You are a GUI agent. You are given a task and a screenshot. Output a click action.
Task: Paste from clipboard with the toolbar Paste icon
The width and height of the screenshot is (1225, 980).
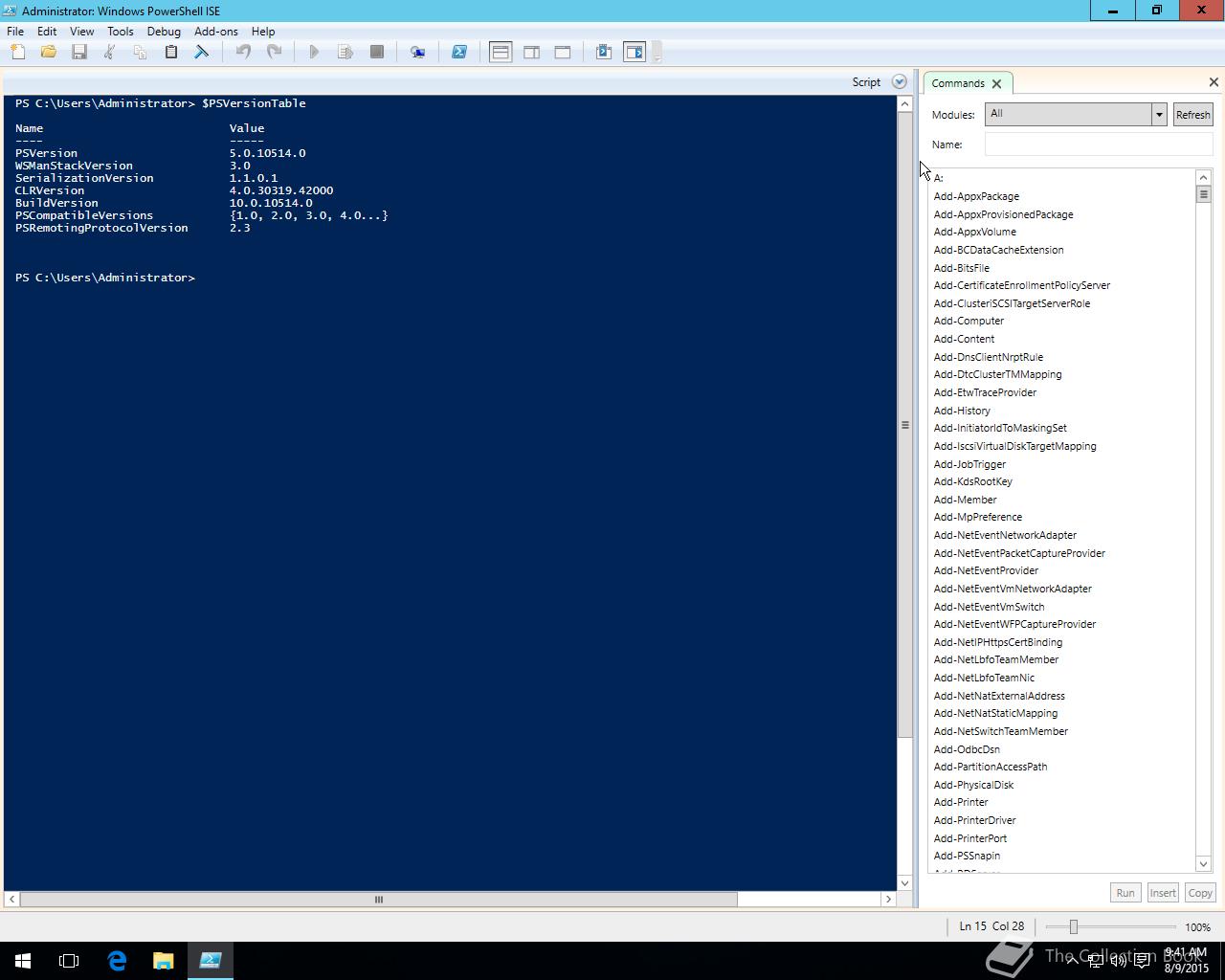click(171, 52)
